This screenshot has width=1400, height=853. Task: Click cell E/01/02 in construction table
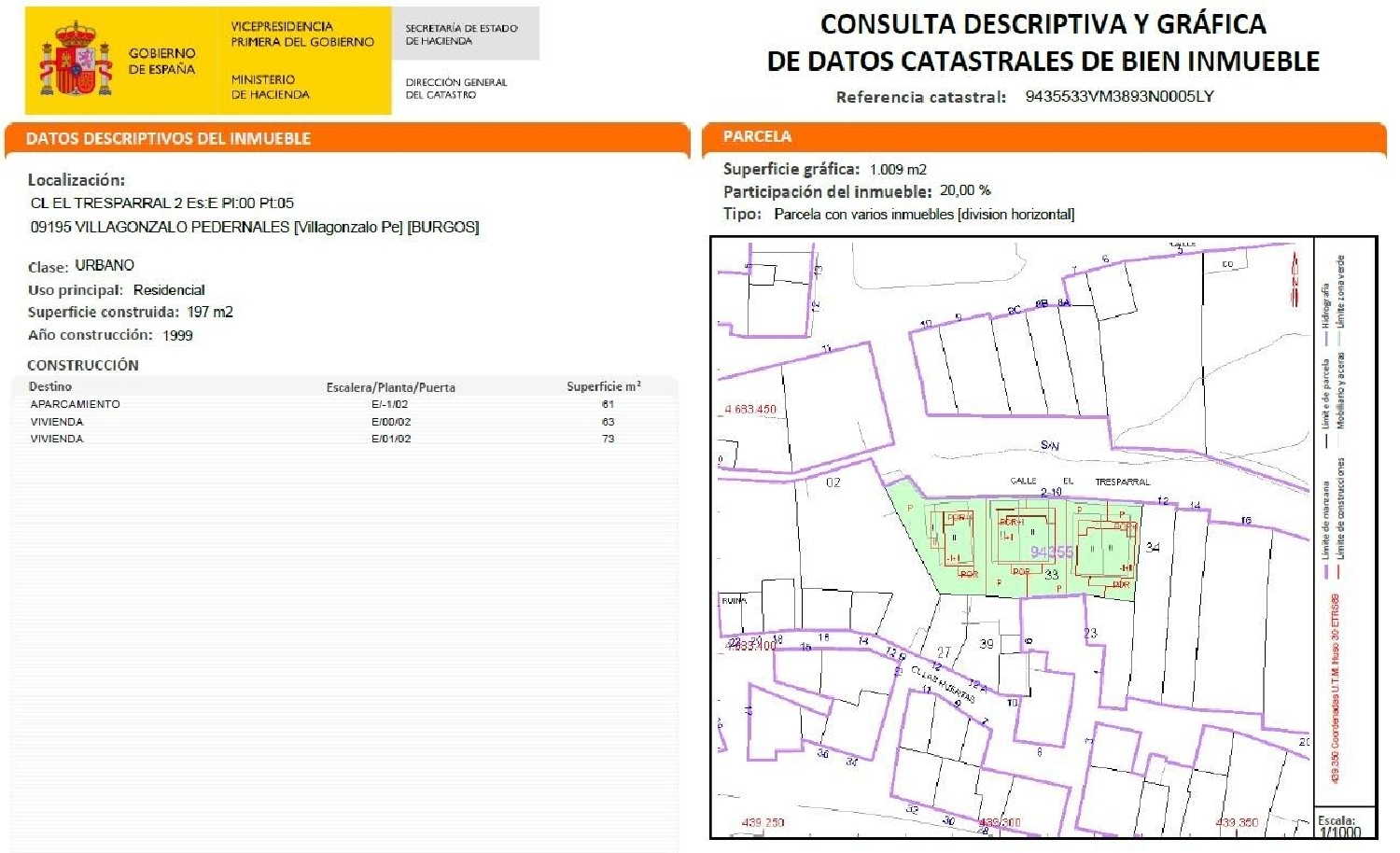(391, 439)
